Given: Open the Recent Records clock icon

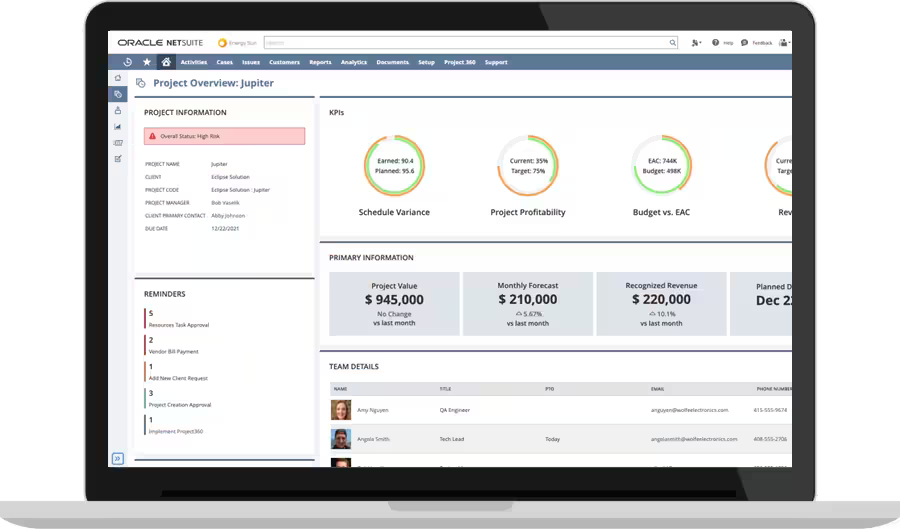Looking at the screenshot, I should 128,62.
